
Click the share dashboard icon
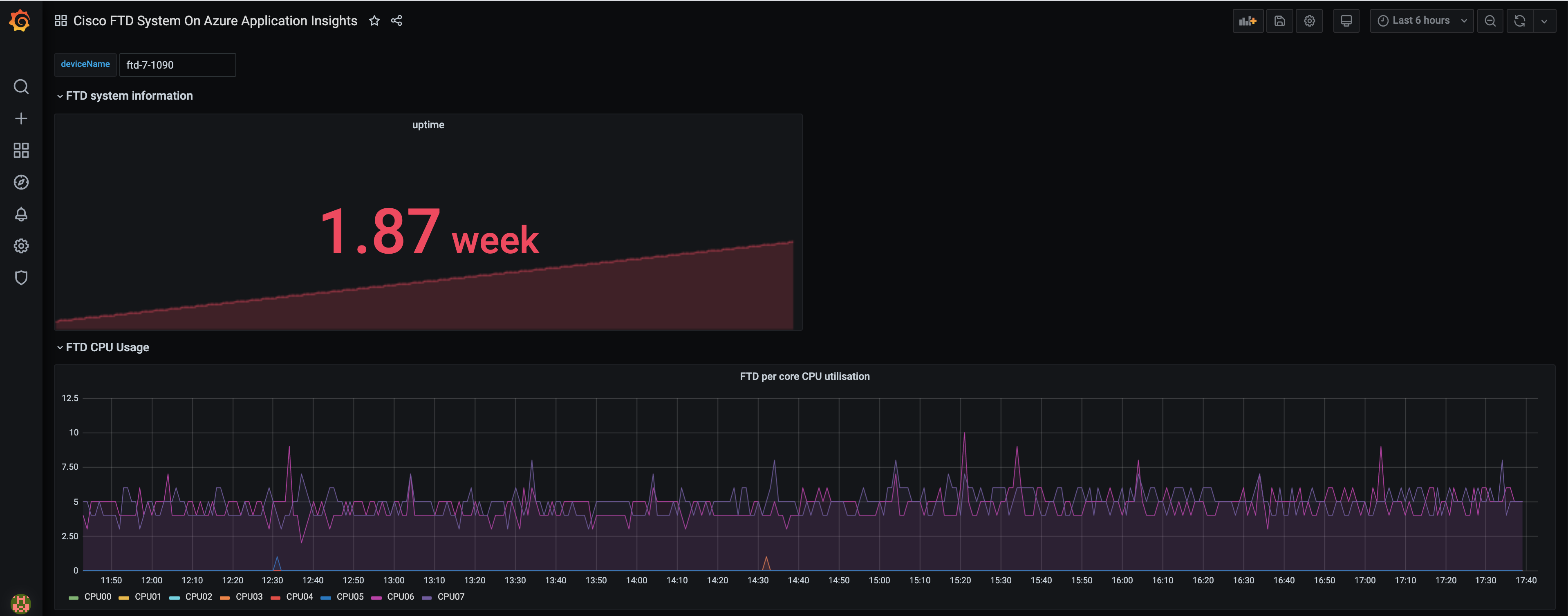coord(396,21)
